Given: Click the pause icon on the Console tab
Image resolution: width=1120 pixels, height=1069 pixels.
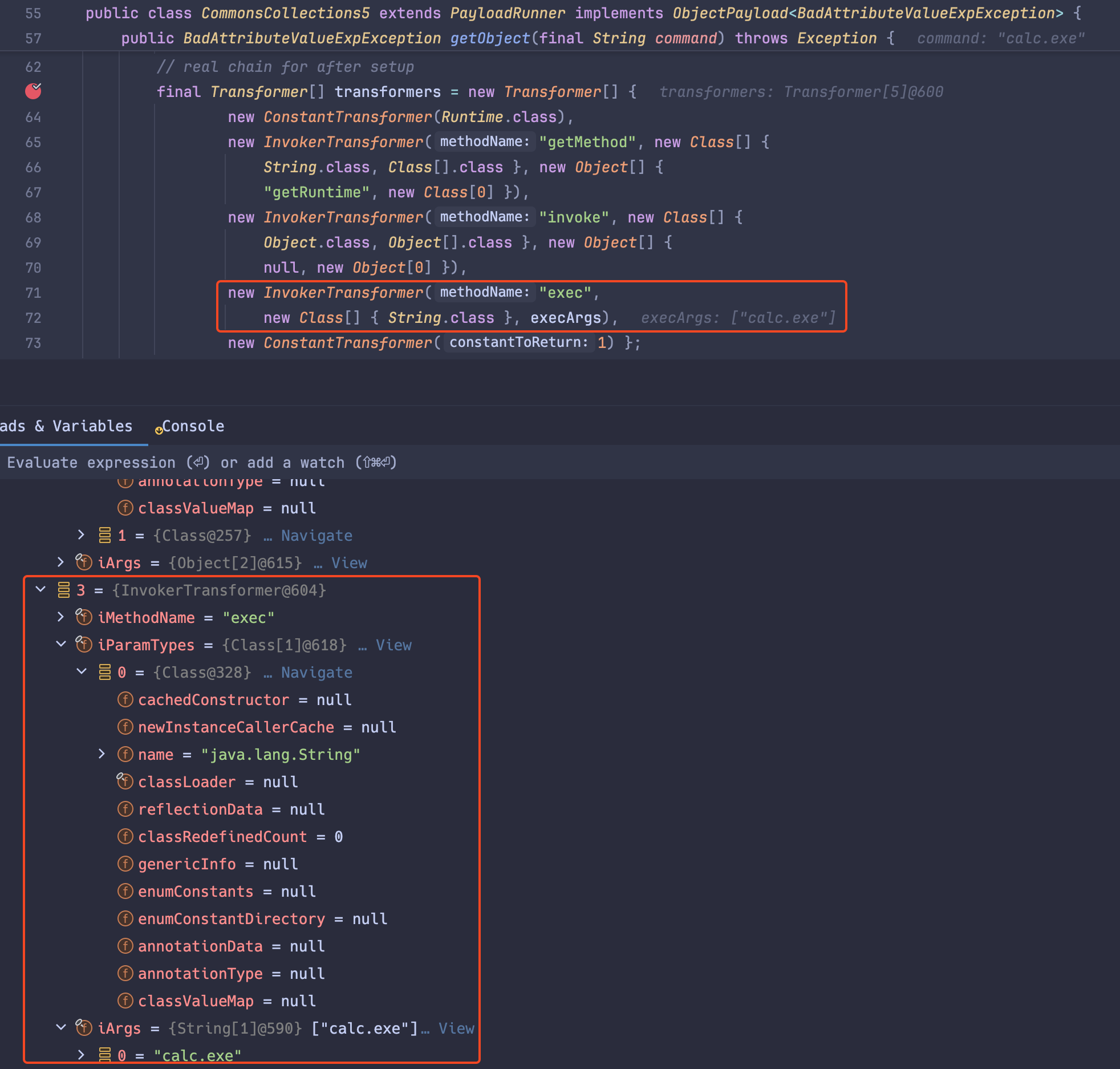Looking at the screenshot, I should 159,430.
